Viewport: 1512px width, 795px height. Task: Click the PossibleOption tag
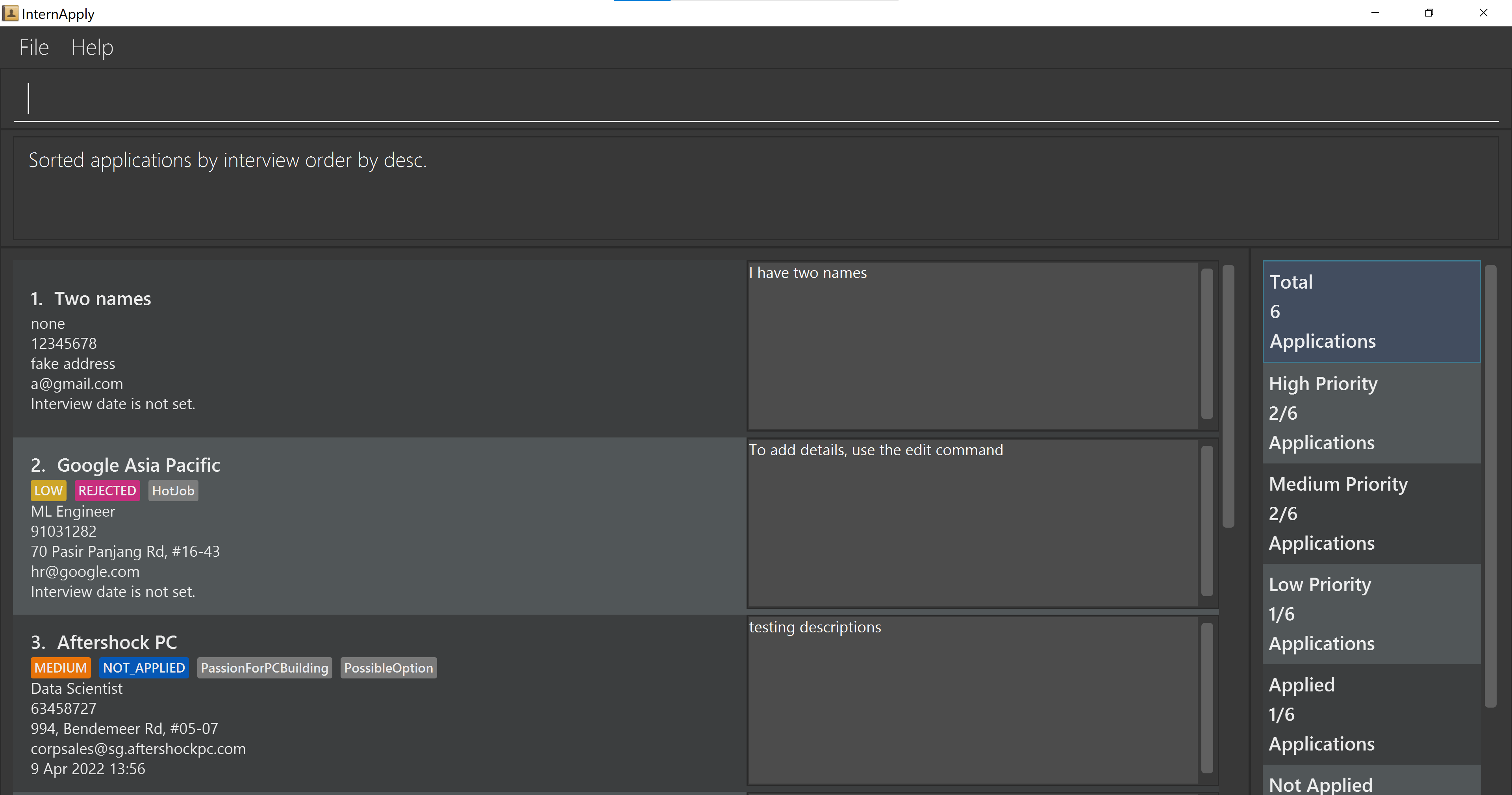click(x=388, y=668)
